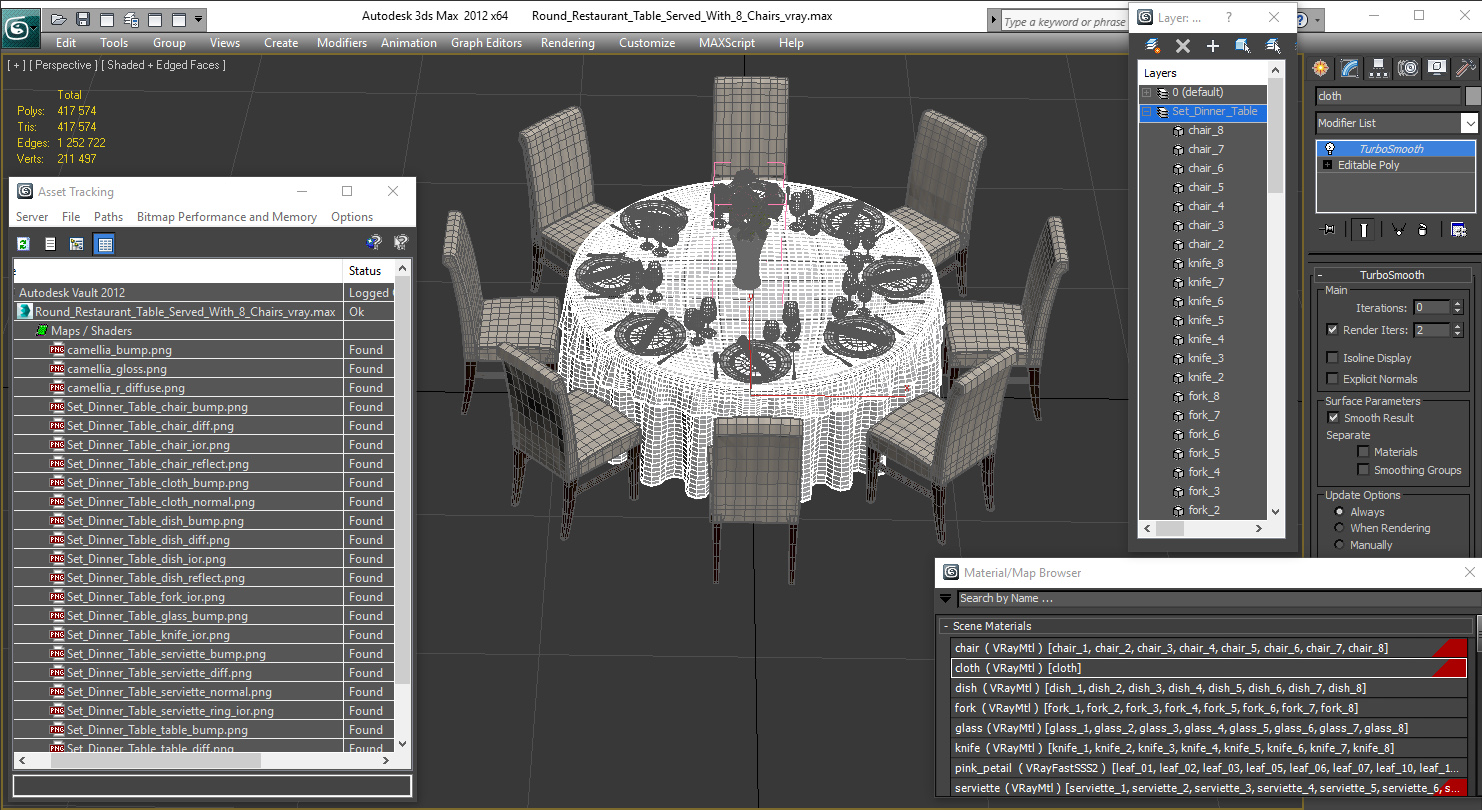Open Quick Access toolbar customize dropdown arrow

(x=199, y=19)
